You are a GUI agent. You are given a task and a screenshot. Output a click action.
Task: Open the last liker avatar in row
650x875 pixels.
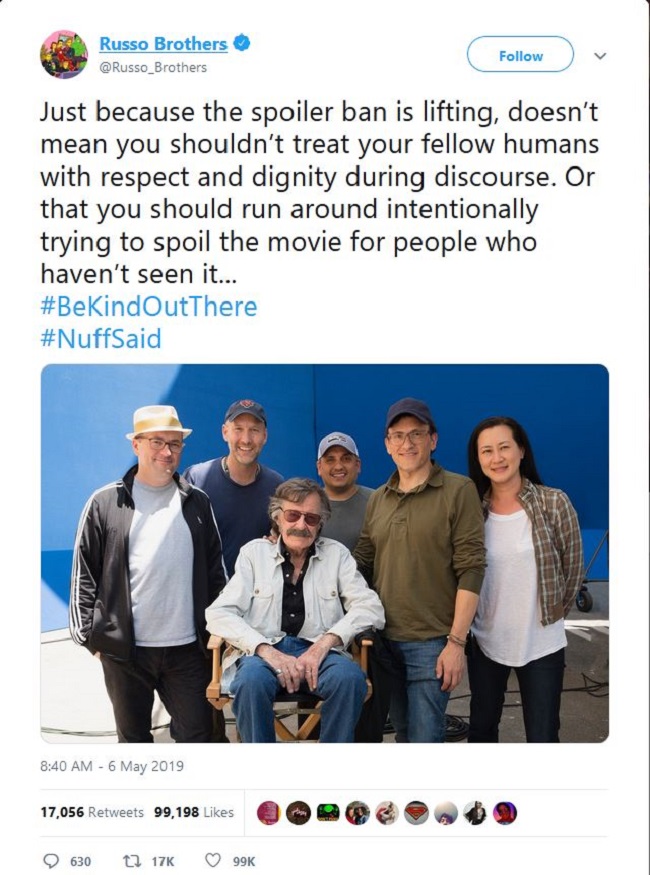point(505,812)
